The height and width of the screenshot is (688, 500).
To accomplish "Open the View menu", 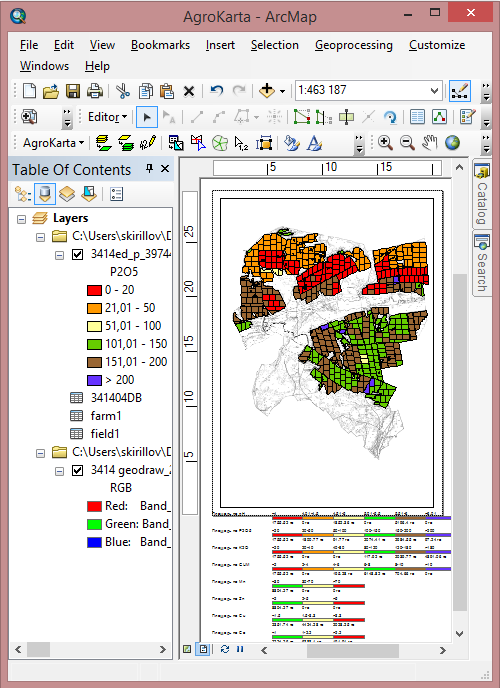I will [102, 45].
